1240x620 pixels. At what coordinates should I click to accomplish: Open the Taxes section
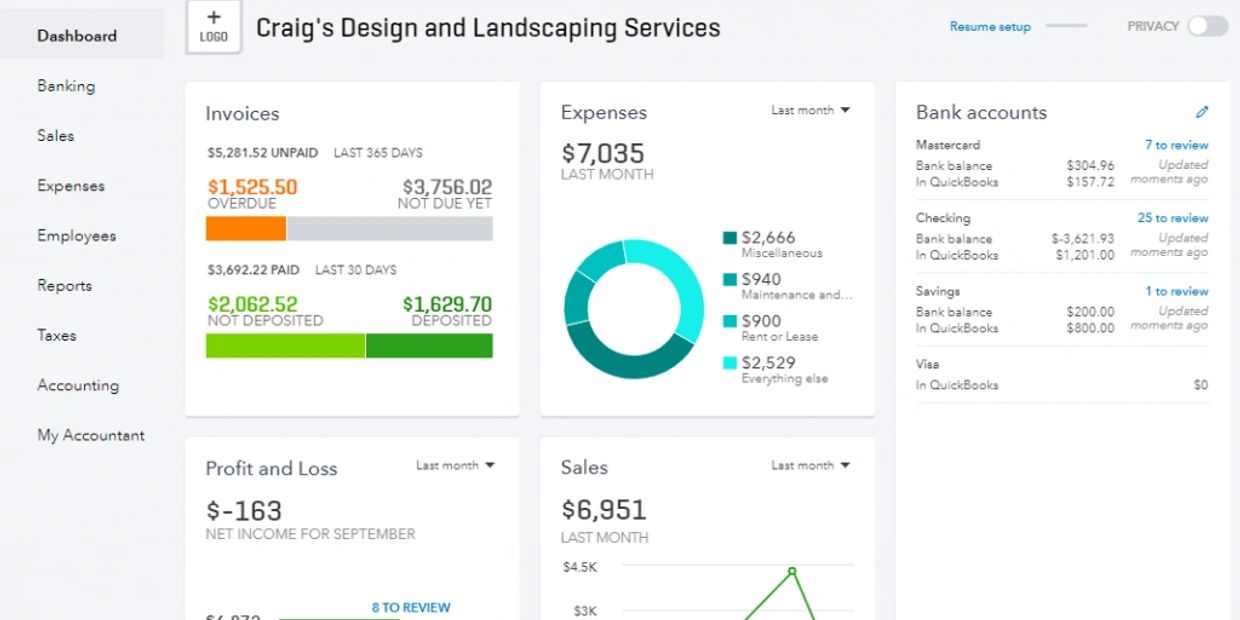pos(56,336)
